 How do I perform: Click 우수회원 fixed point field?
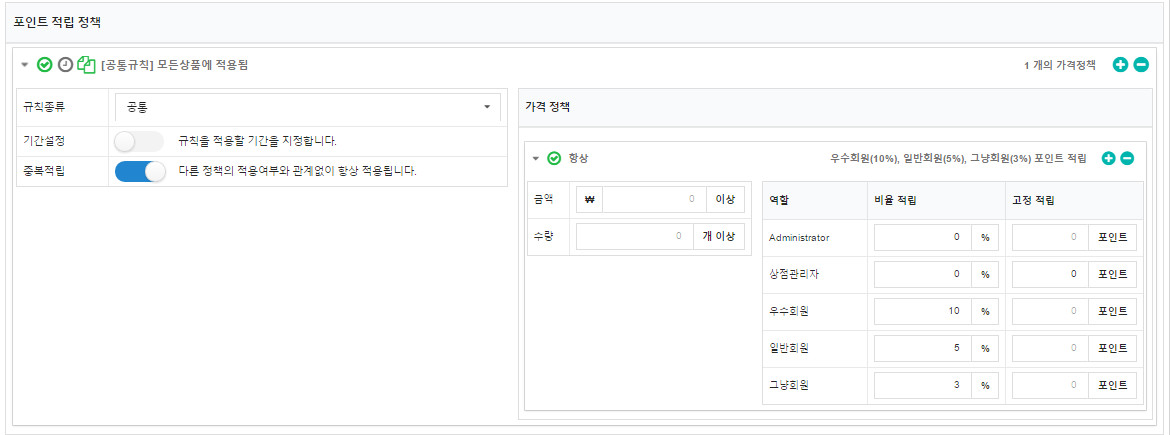point(1050,311)
